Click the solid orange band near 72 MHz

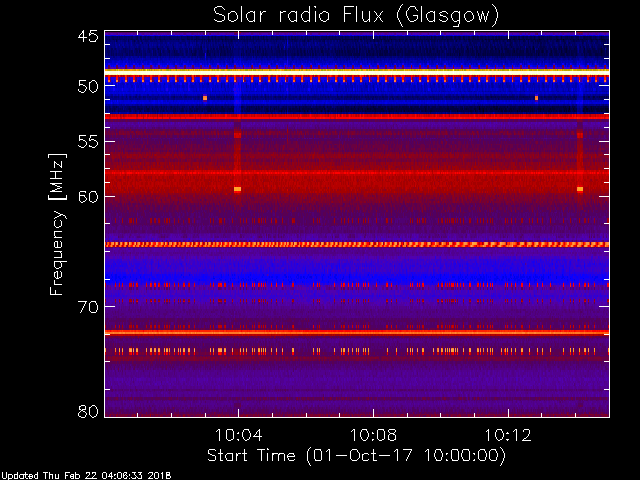click(x=357, y=332)
